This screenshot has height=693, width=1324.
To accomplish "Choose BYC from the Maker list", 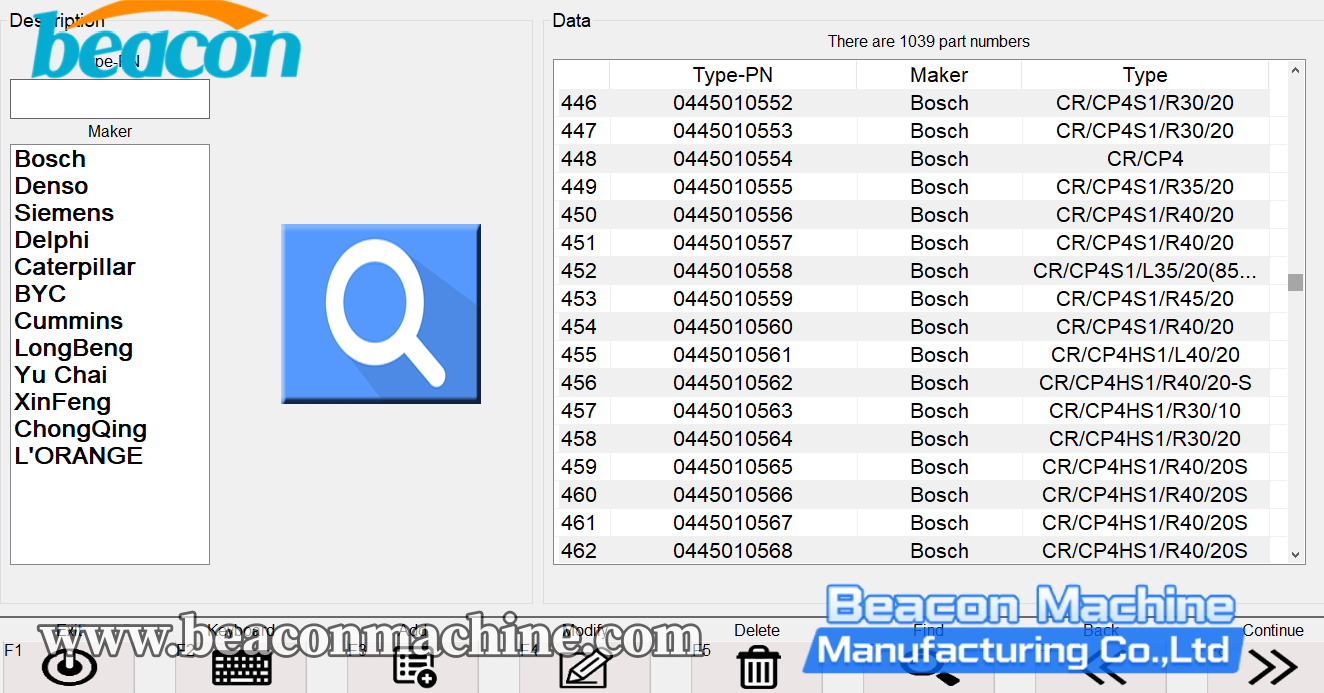I will tap(40, 294).
